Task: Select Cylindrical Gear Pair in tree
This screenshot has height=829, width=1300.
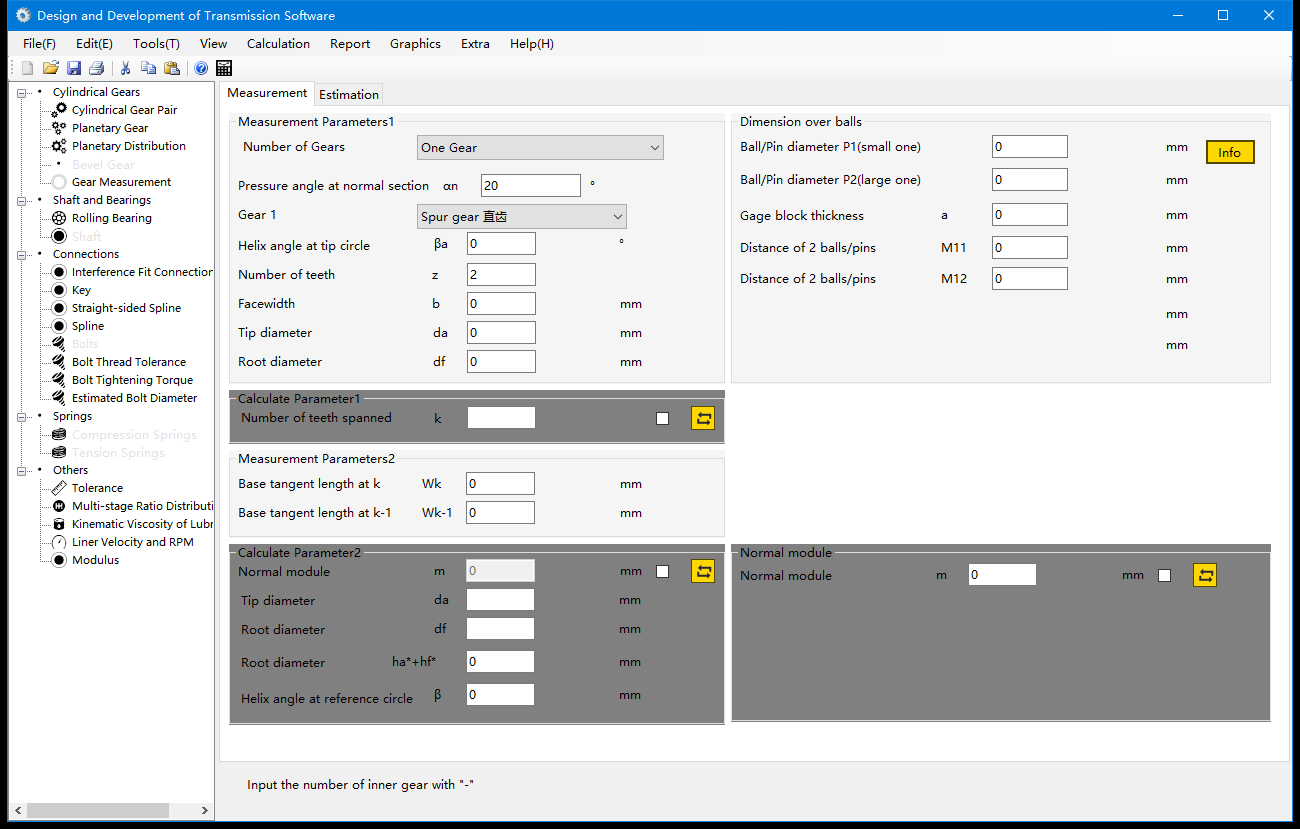Action: point(124,110)
